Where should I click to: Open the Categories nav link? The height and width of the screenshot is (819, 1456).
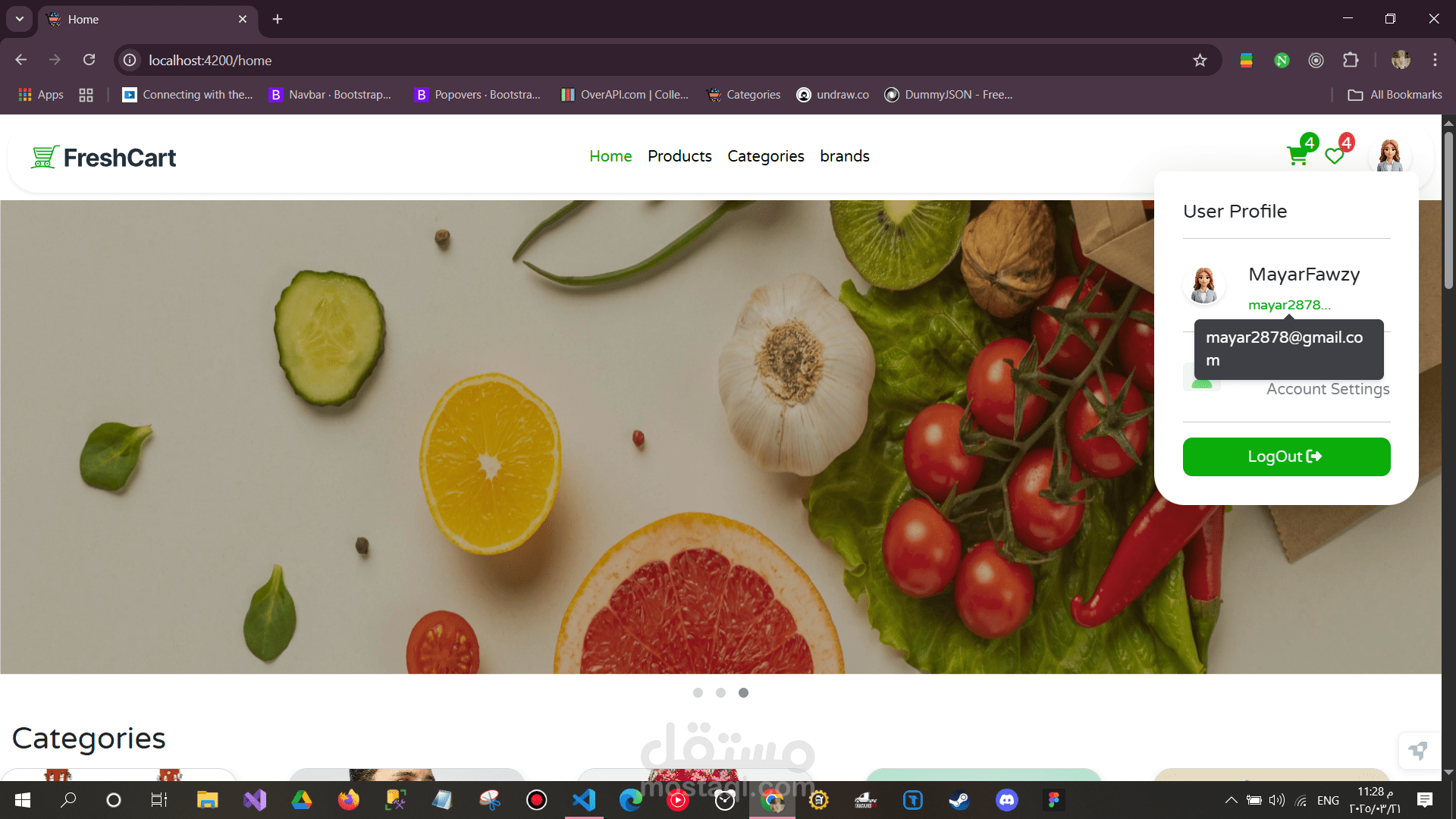[765, 156]
